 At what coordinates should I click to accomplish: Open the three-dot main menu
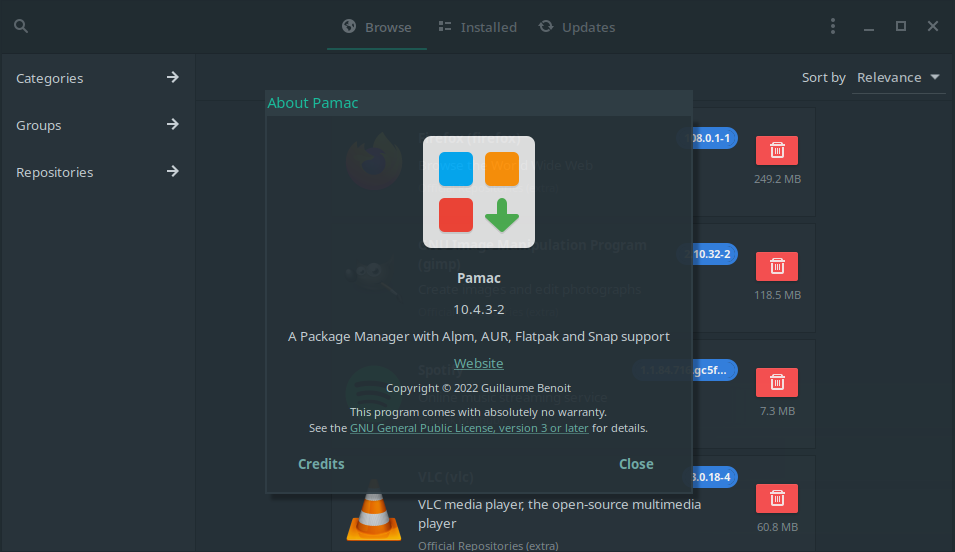833,26
